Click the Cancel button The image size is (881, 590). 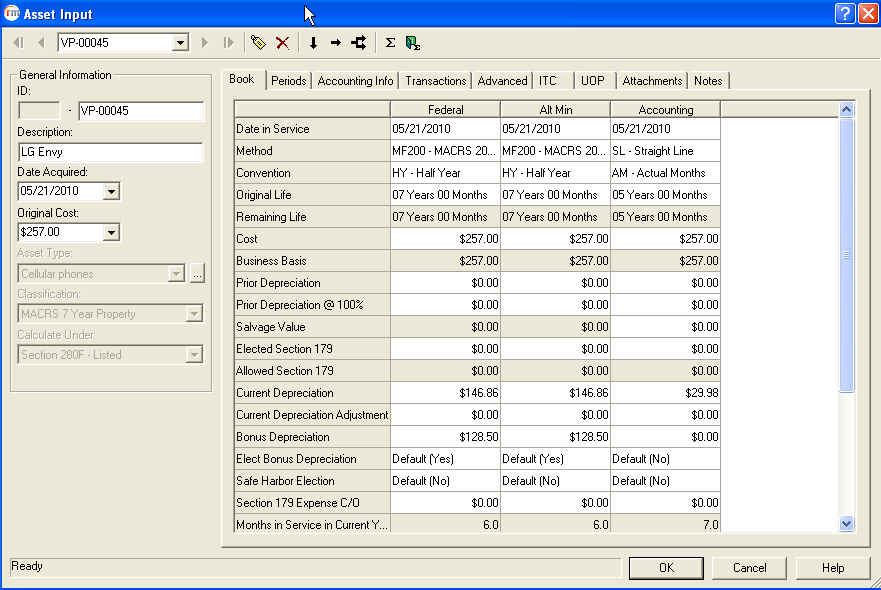(748, 567)
